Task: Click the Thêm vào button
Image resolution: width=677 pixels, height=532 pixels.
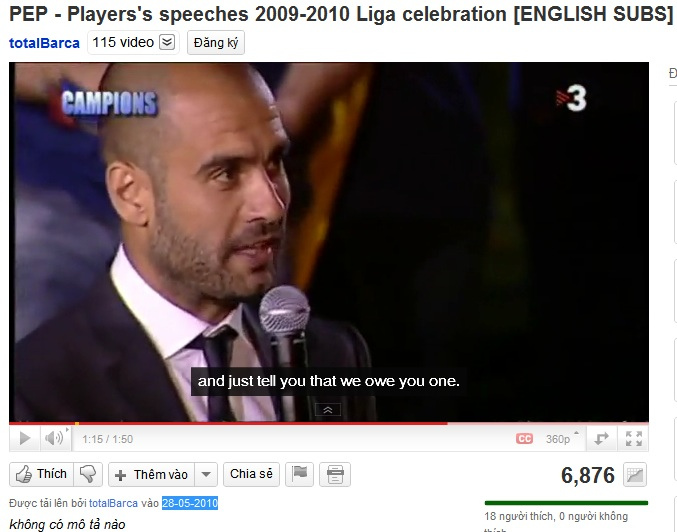Action: pos(152,475)
